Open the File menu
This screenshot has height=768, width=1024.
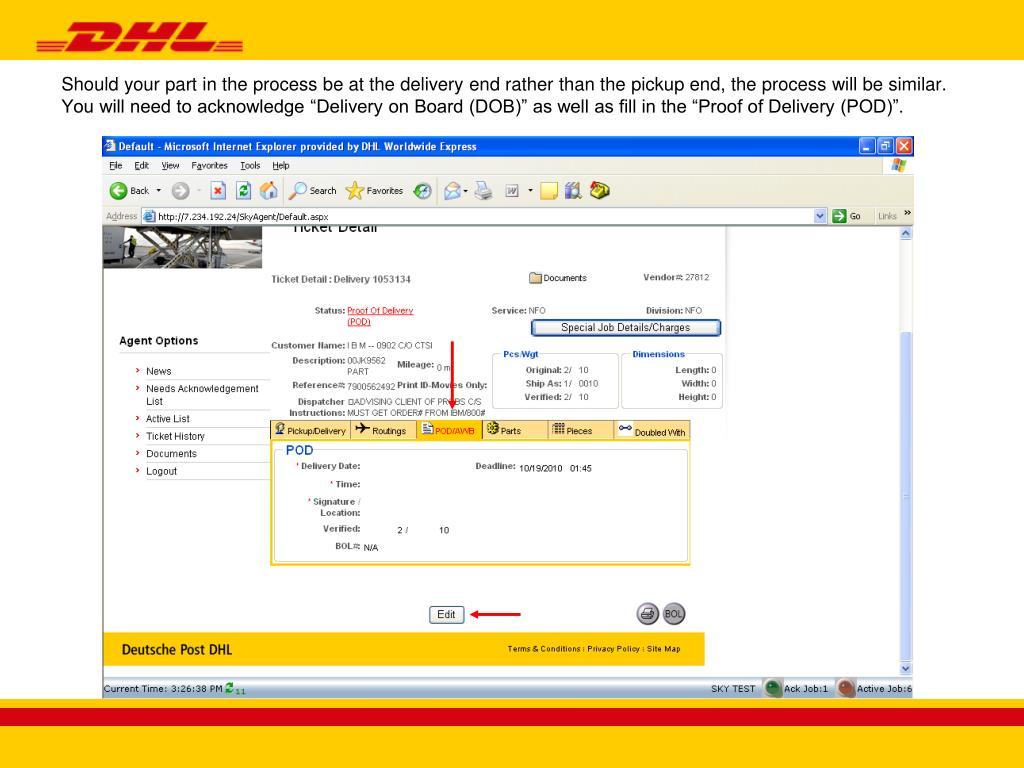116,166
